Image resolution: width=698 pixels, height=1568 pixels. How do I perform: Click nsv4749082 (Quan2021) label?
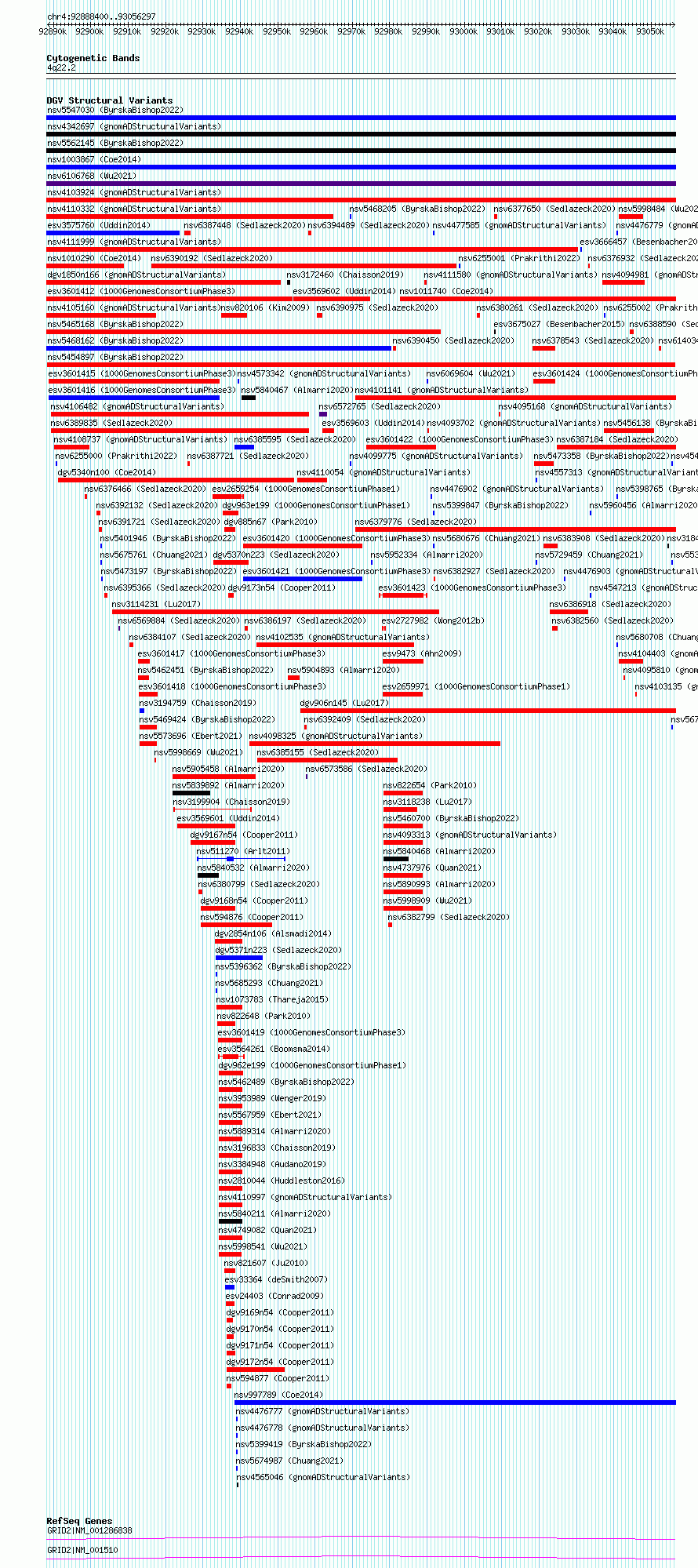click(x=267, y=1230)
